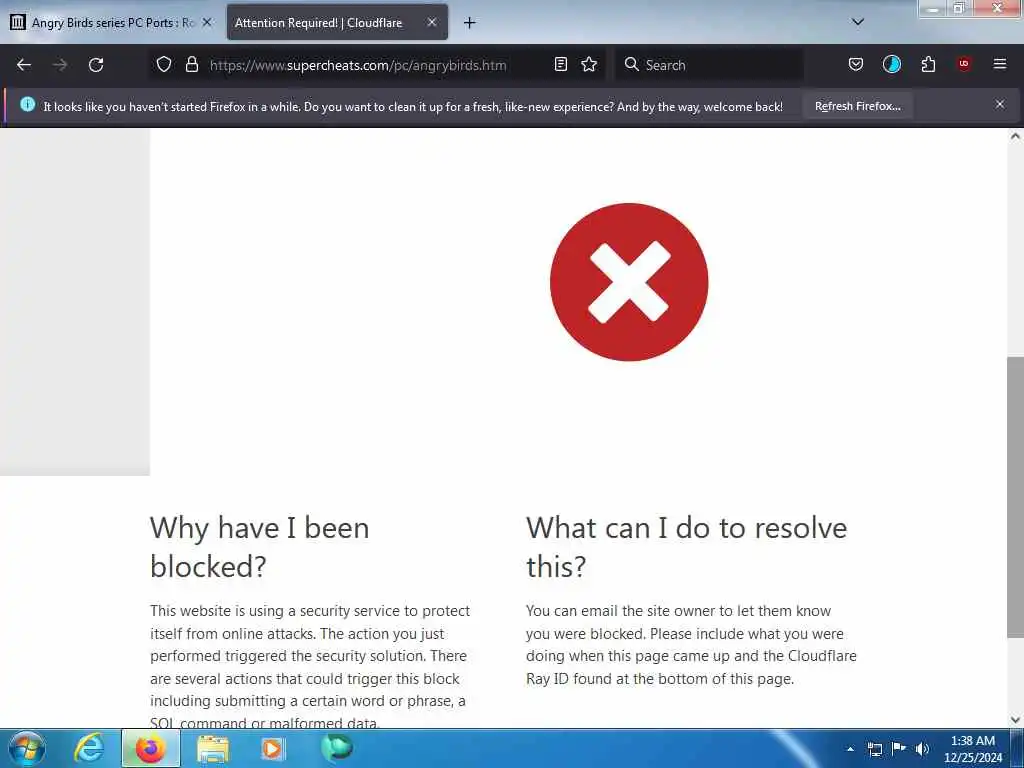Image resolution: width=1024 pixels, height=768 pixels.
Task: Click the green chat app taskbar icon
Action: pyautogui.click(x=336, y=748)
